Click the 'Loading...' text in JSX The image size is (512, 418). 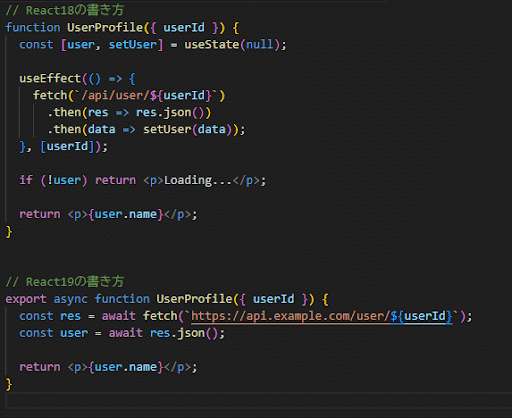(198, 180)
